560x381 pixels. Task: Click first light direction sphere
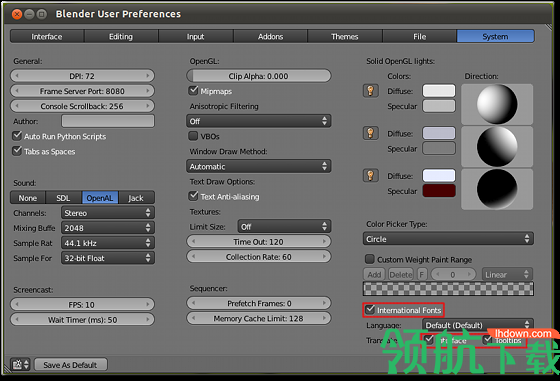(497, 104)
